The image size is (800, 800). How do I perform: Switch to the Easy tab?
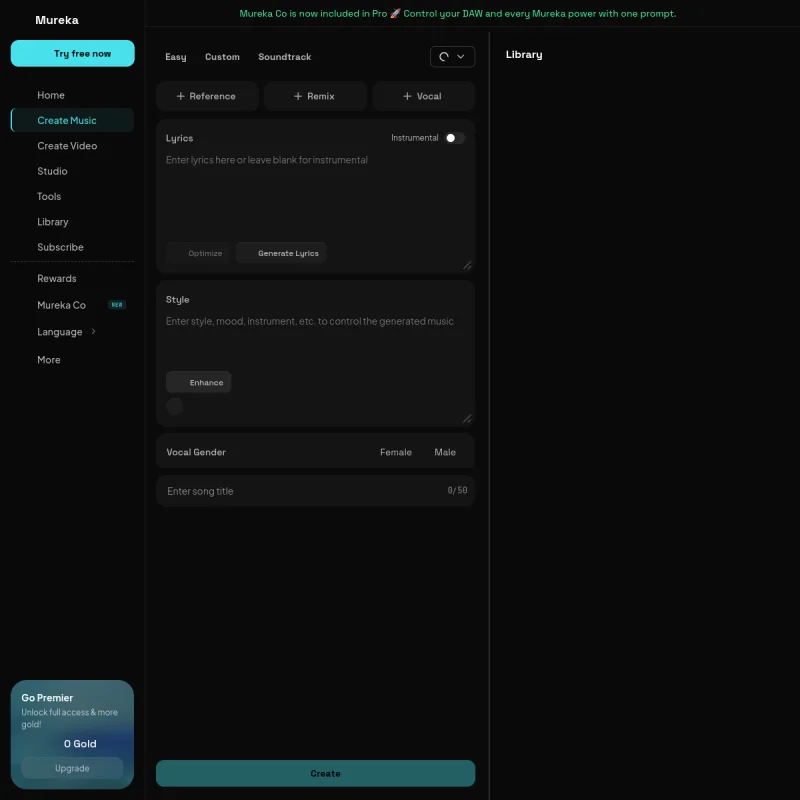(x=176, y=57)
